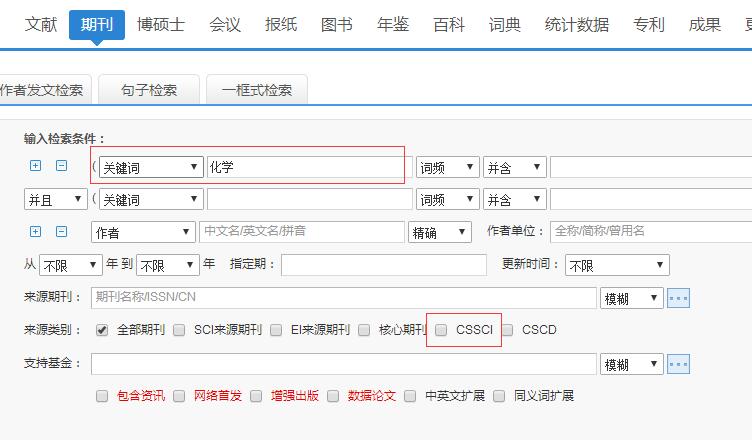Open the first 关键词 field dropdown
Viewport: 752px width, 440px height.
(151, 167)
